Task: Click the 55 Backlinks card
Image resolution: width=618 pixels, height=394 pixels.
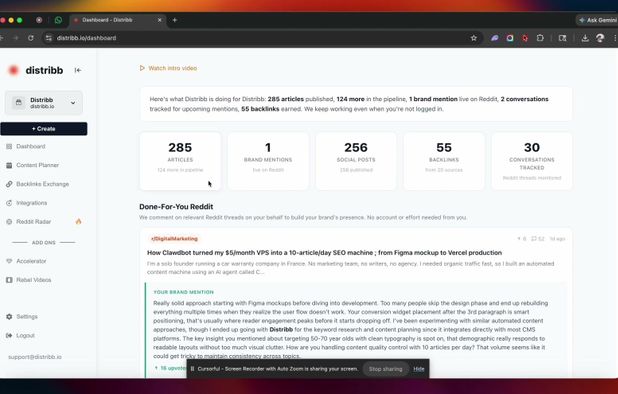Action: click(x=444, y=161)
